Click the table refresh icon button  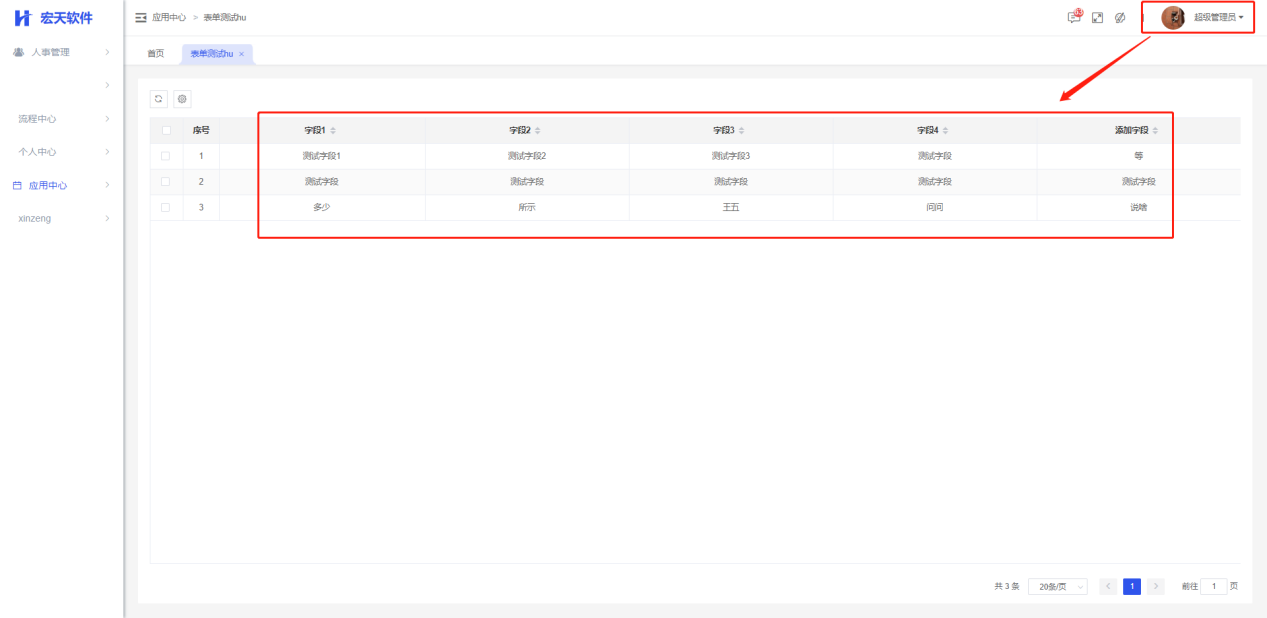tap(158, 99)
